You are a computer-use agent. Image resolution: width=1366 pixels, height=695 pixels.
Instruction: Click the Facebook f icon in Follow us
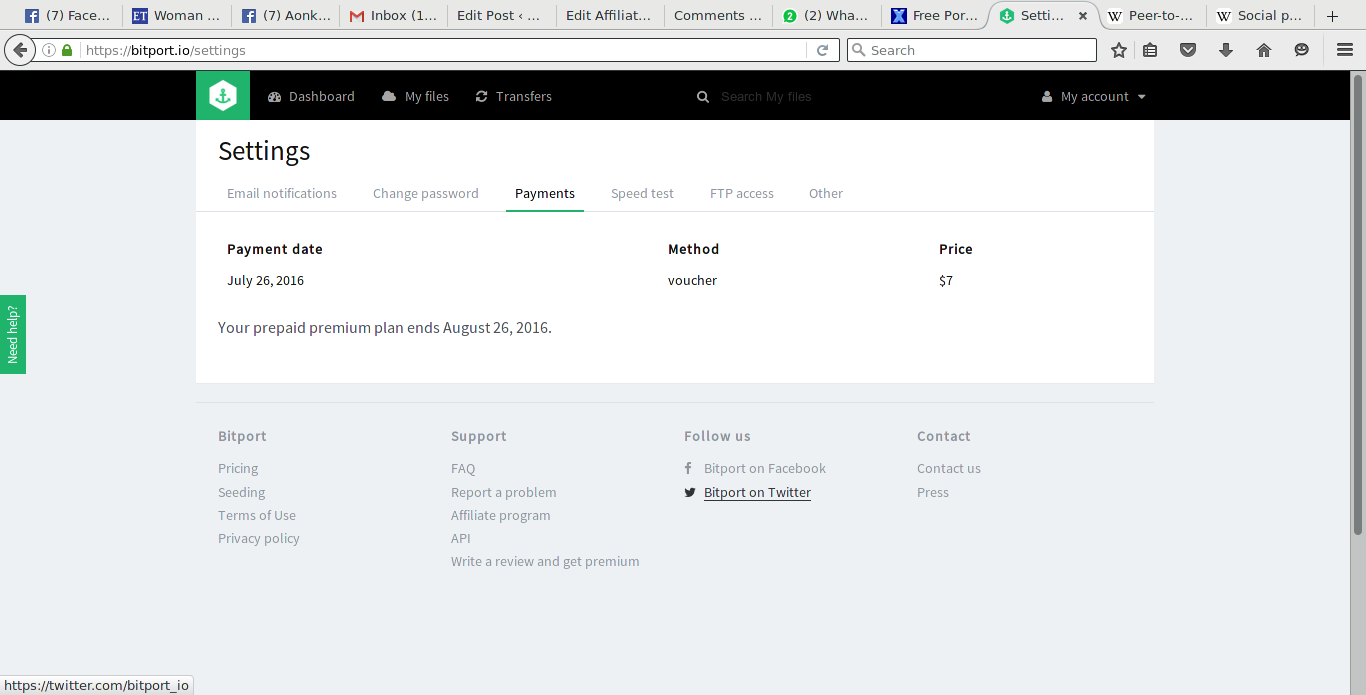pos(688,468)
